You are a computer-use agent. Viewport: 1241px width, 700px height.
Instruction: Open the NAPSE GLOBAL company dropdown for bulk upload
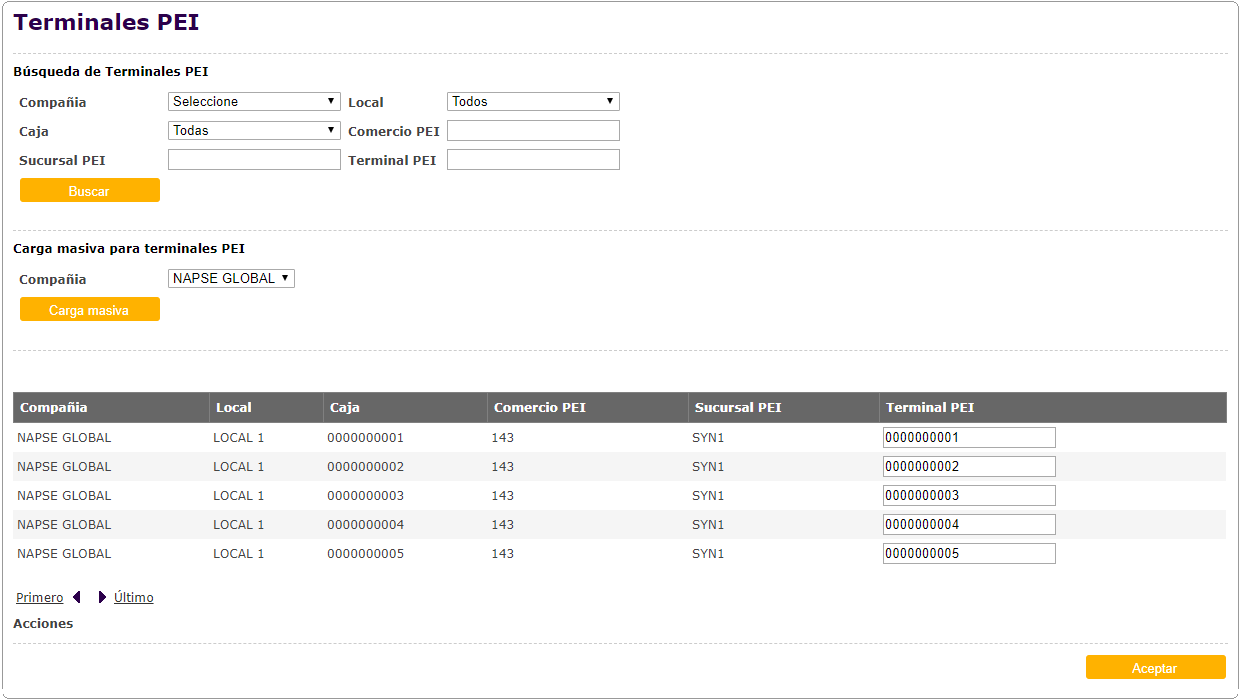(x=231, y=279)
